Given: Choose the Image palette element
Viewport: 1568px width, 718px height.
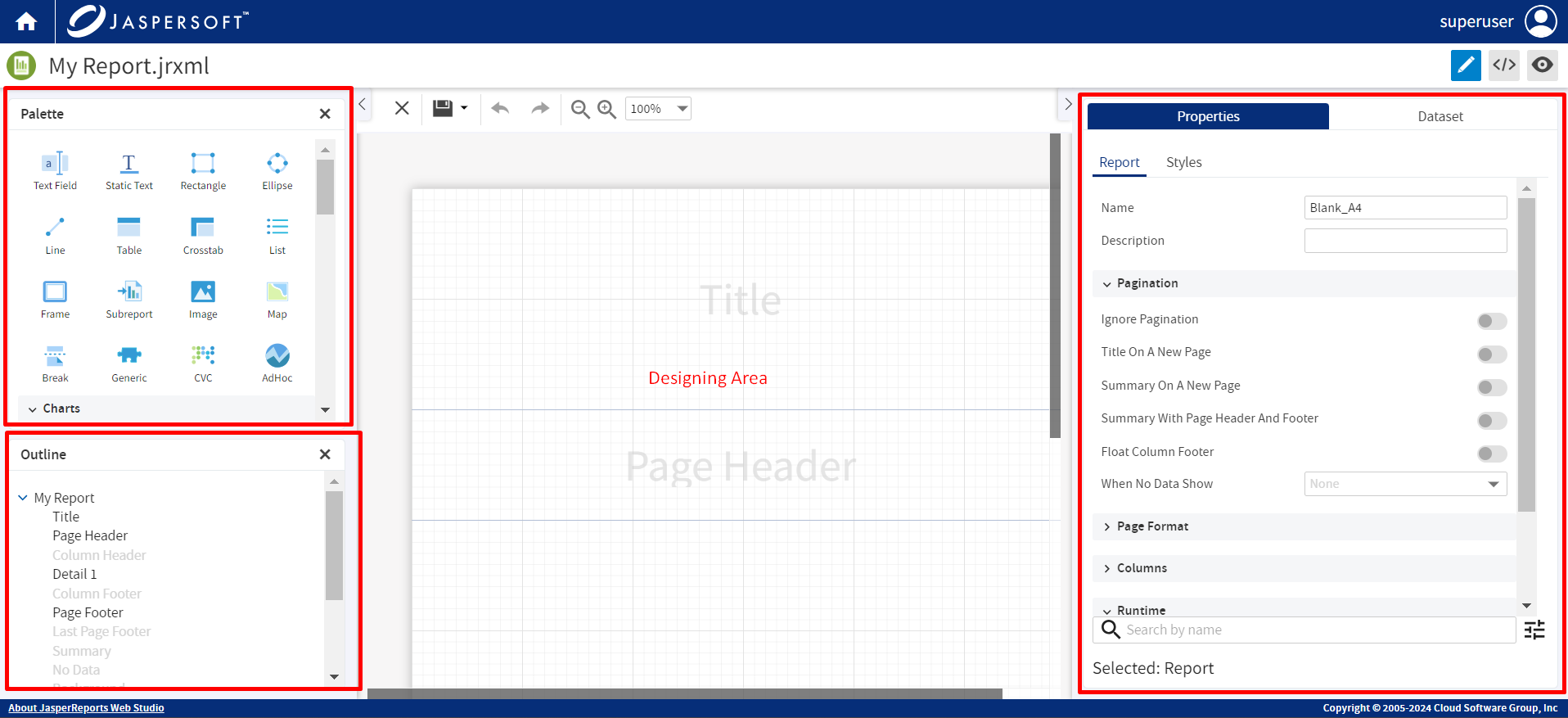Looking at the screenshot, I should click(x=203, y=300).
